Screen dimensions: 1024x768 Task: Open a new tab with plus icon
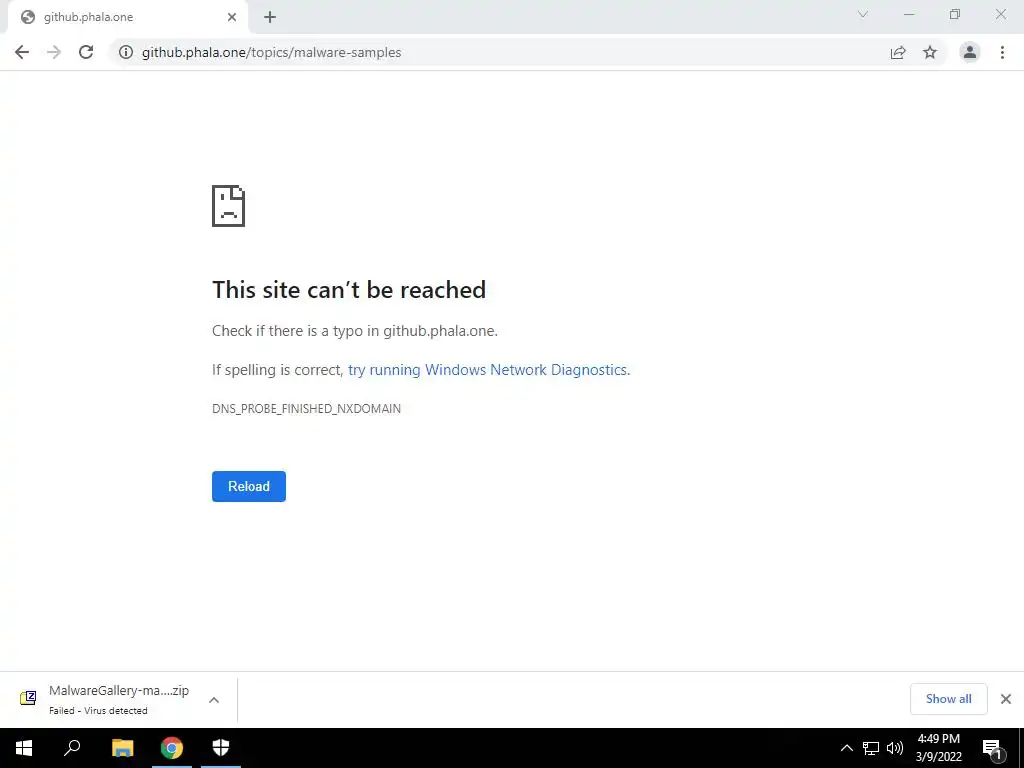coord(270,18)
